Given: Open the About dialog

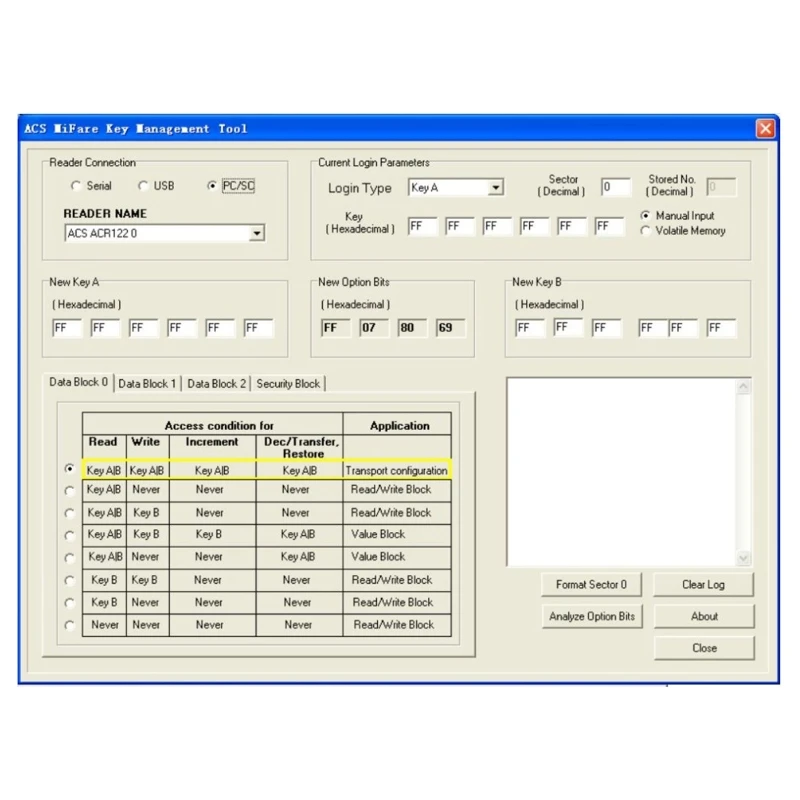Looking at the screenshot, I should [704, 616].
